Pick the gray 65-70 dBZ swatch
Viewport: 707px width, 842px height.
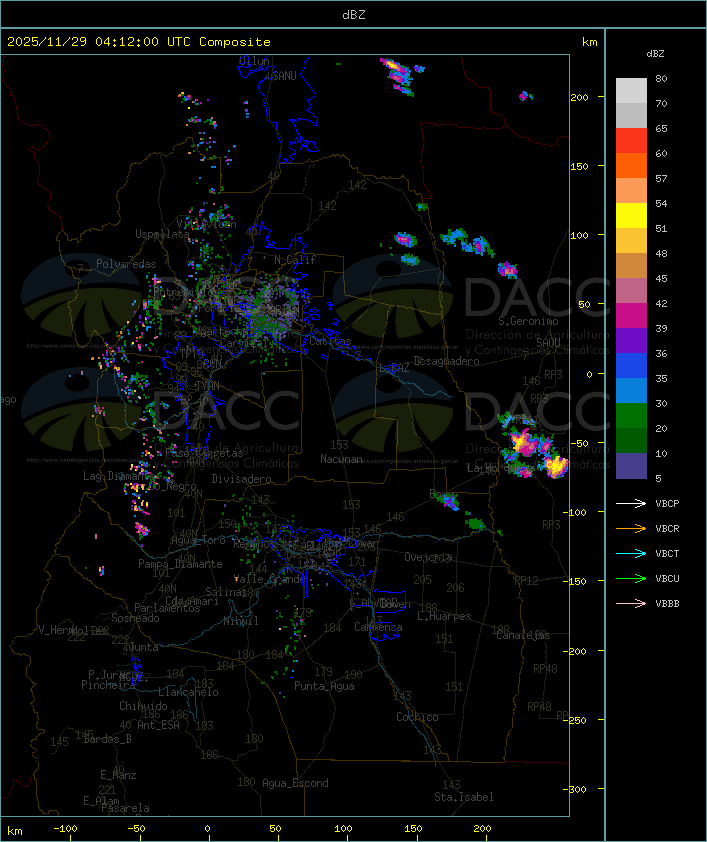click(x=631, y=115)
